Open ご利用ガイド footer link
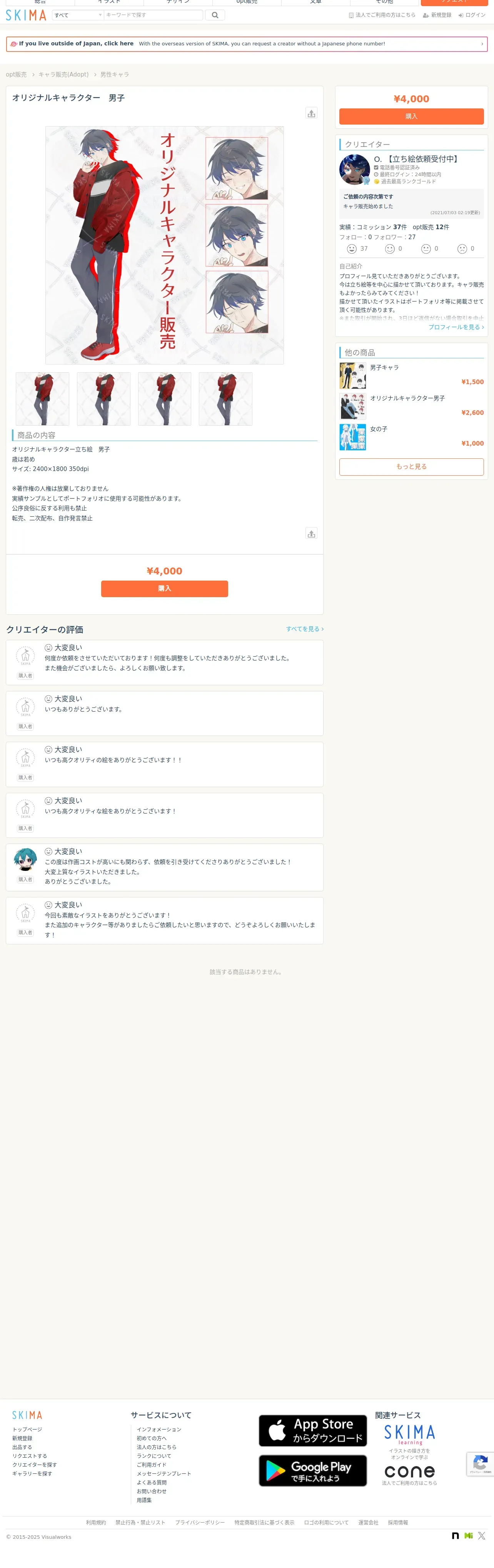 pyautogui.click(x=152, y=1465)
